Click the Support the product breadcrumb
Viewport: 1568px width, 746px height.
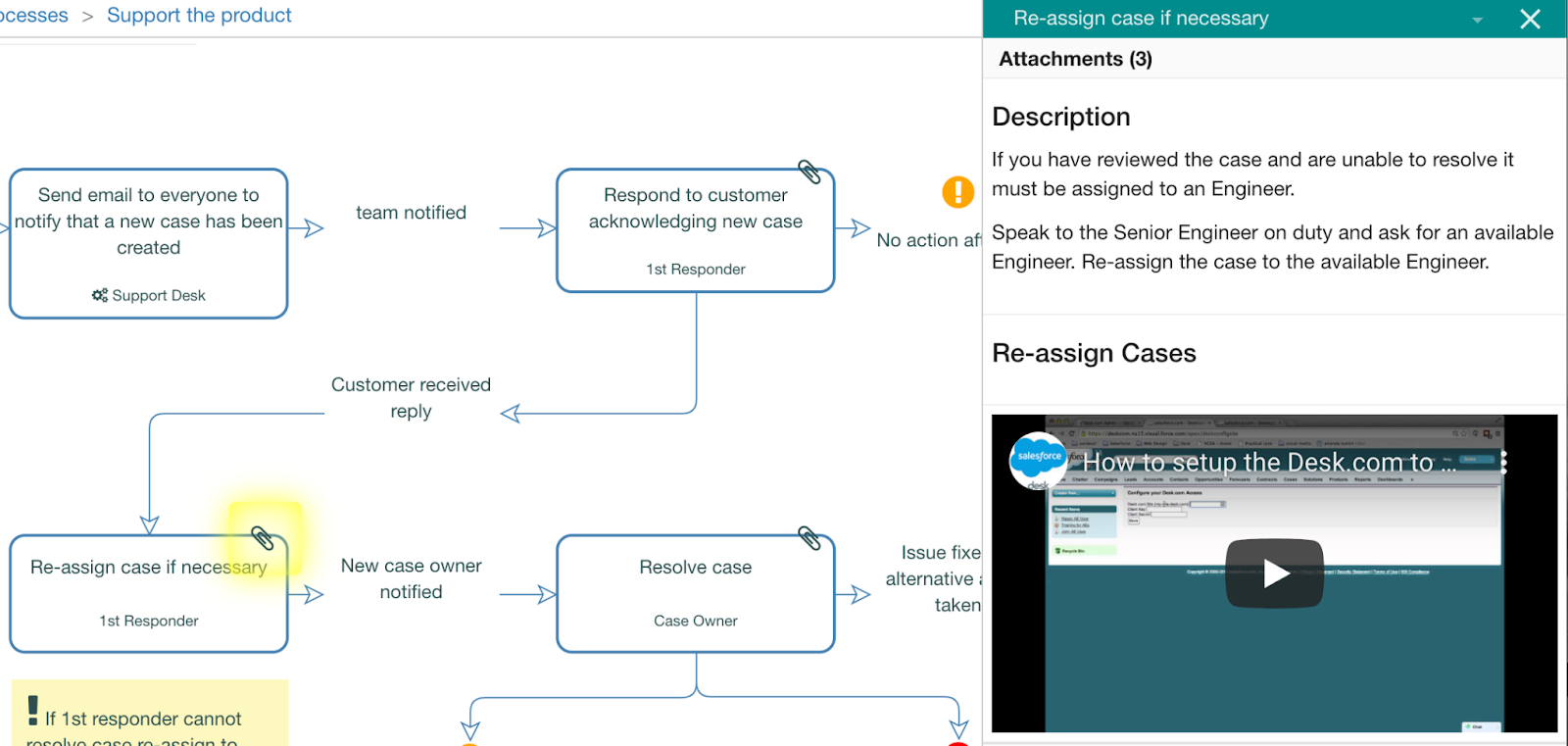(199, 16)
